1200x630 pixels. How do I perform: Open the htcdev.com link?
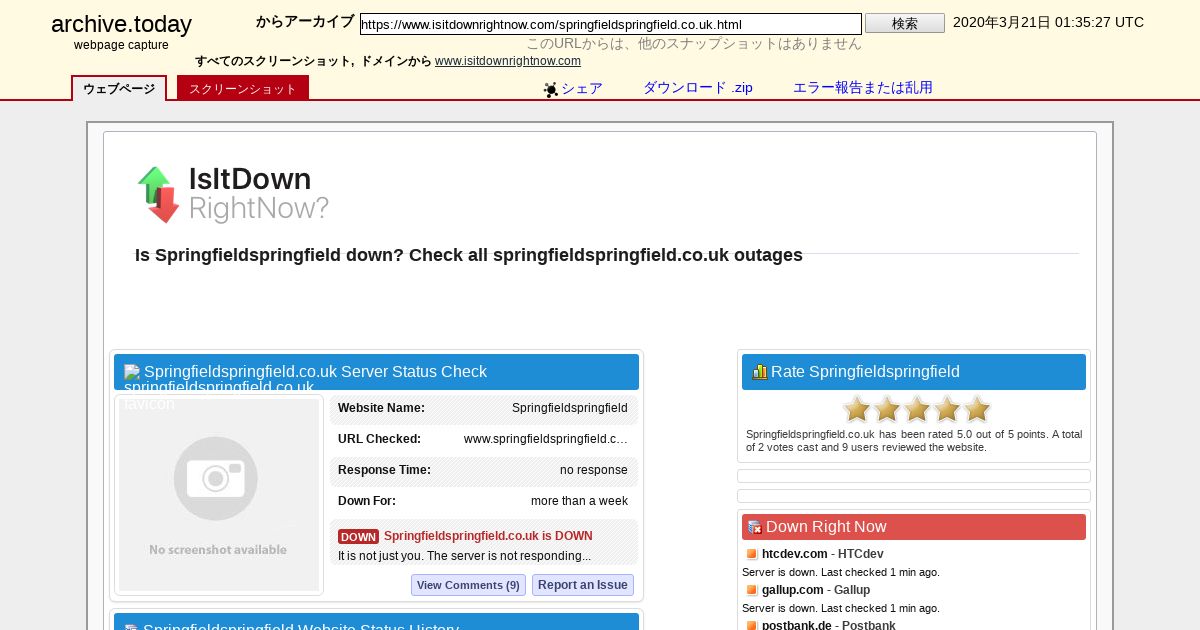tap(795, 554)
